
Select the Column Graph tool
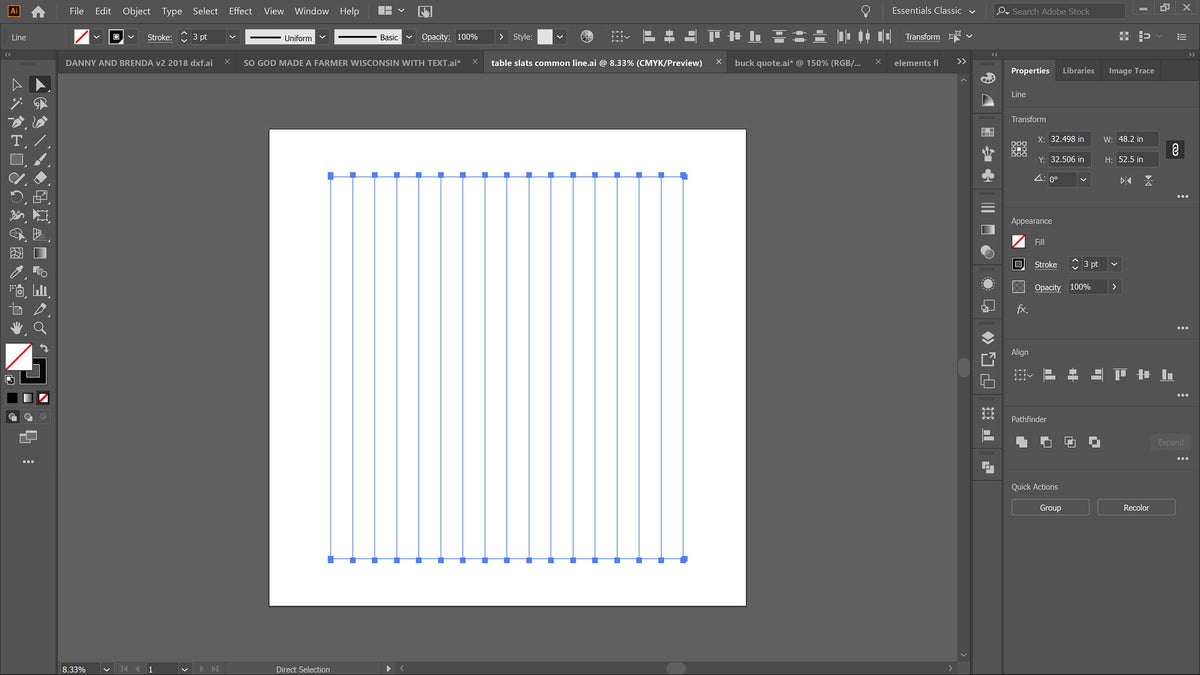point(40,291)
